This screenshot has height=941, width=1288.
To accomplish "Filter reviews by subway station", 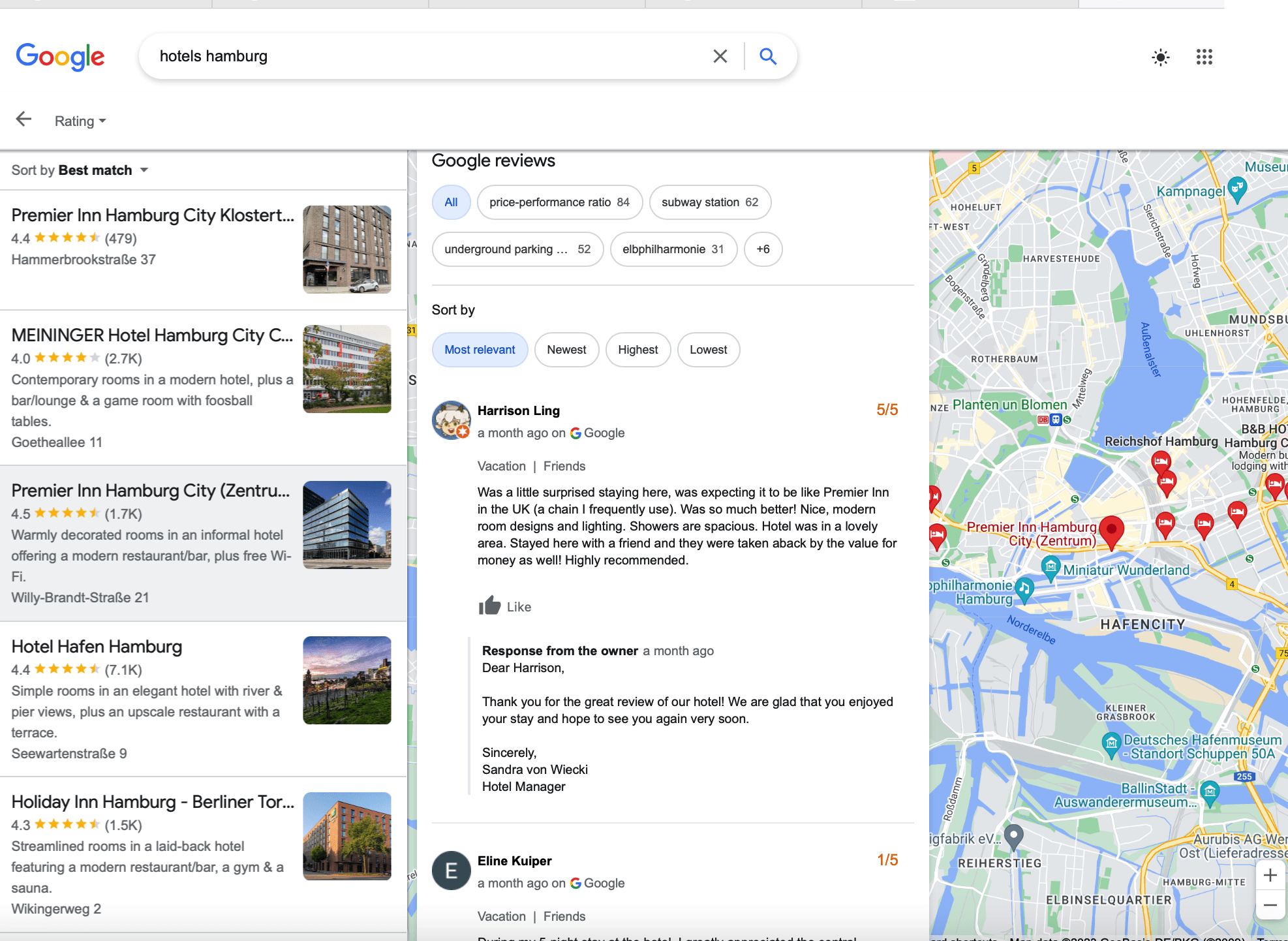I will tap(710, 202).
